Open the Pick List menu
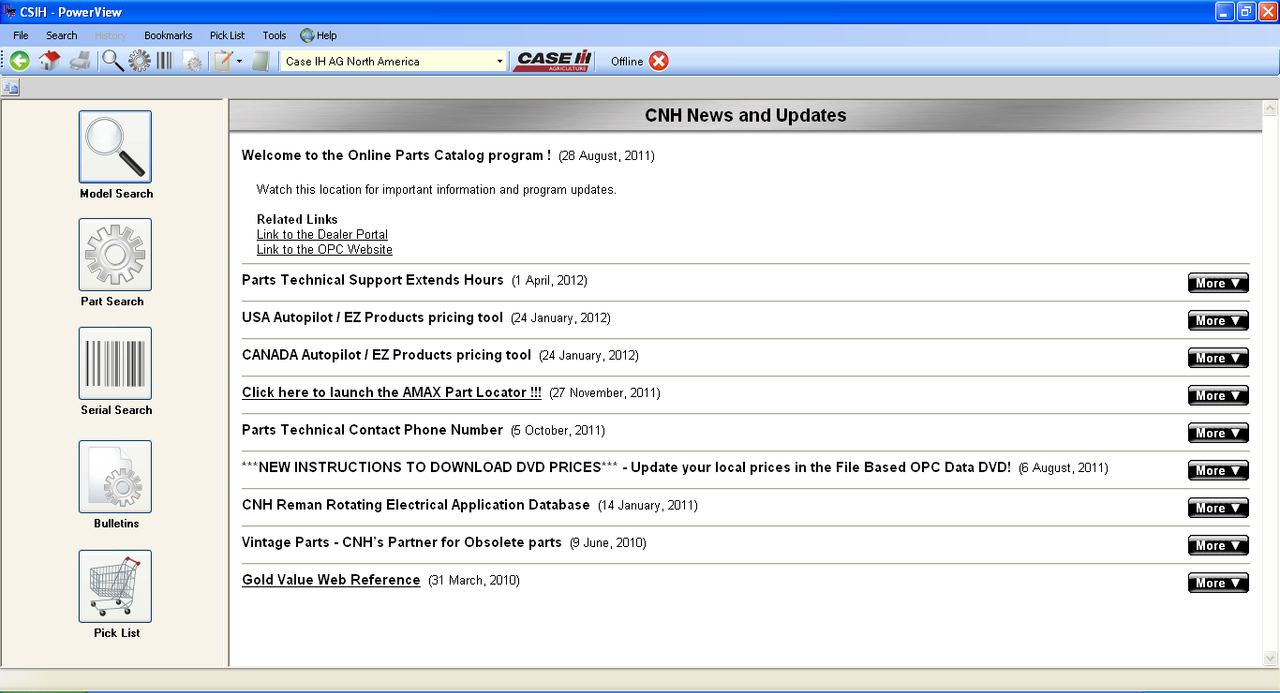 227,35
